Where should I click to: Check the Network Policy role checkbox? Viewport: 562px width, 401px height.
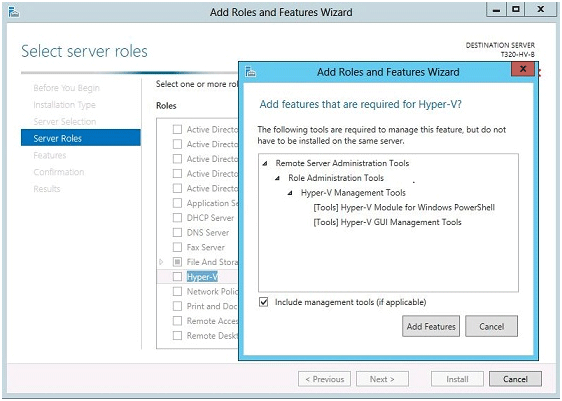tap(177, 291)
